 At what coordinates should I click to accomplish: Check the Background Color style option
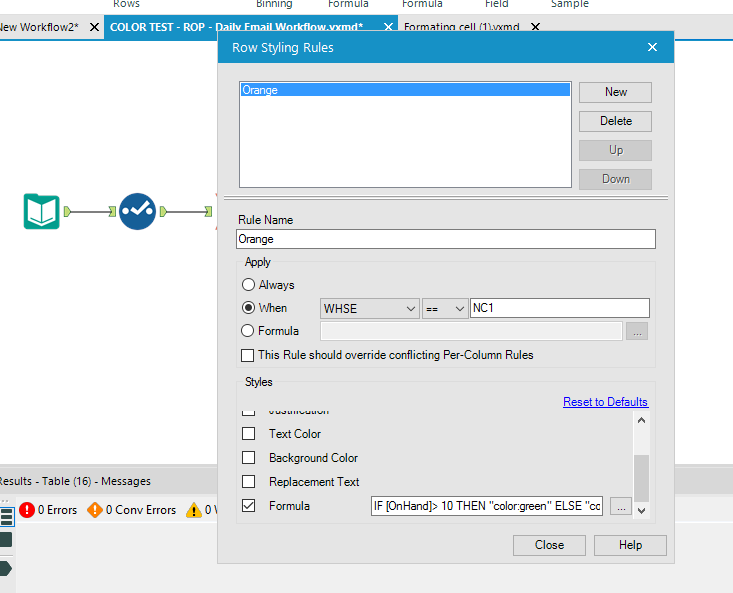point(249,457)
